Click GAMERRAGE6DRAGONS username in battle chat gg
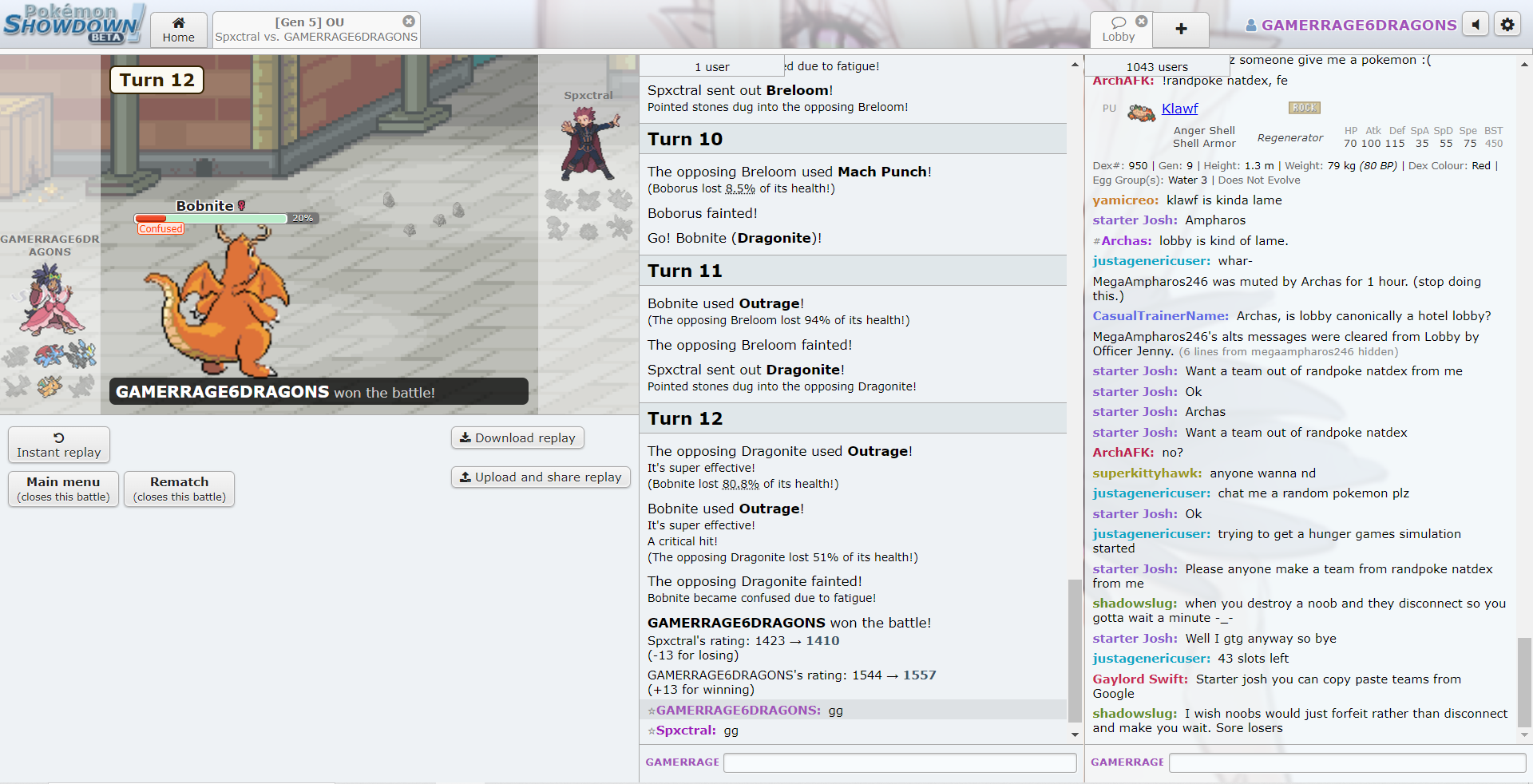This screenshot has height=784, width=1533. (x=738, y=711)
